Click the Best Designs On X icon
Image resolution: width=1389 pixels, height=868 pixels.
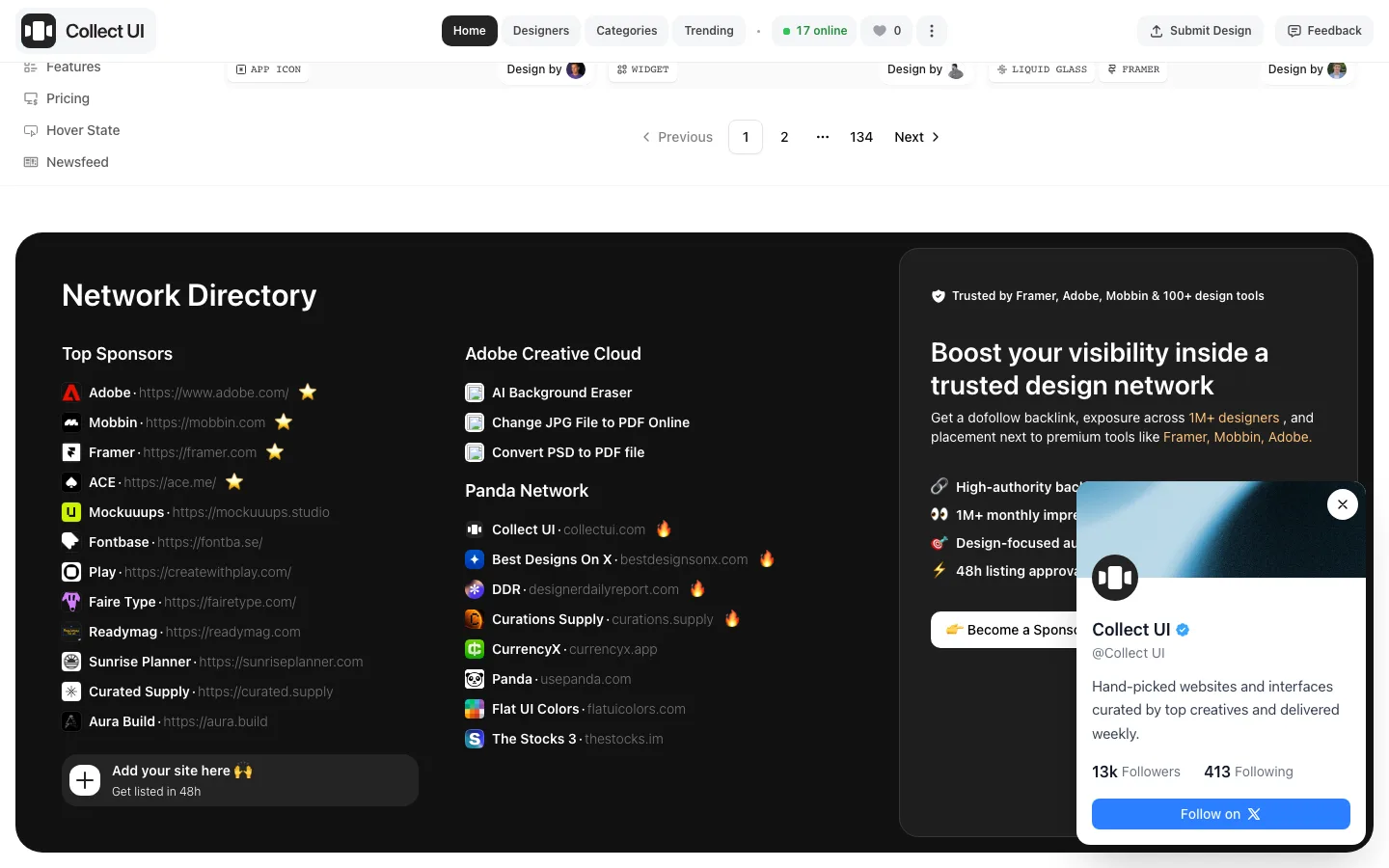pos(475,559)
